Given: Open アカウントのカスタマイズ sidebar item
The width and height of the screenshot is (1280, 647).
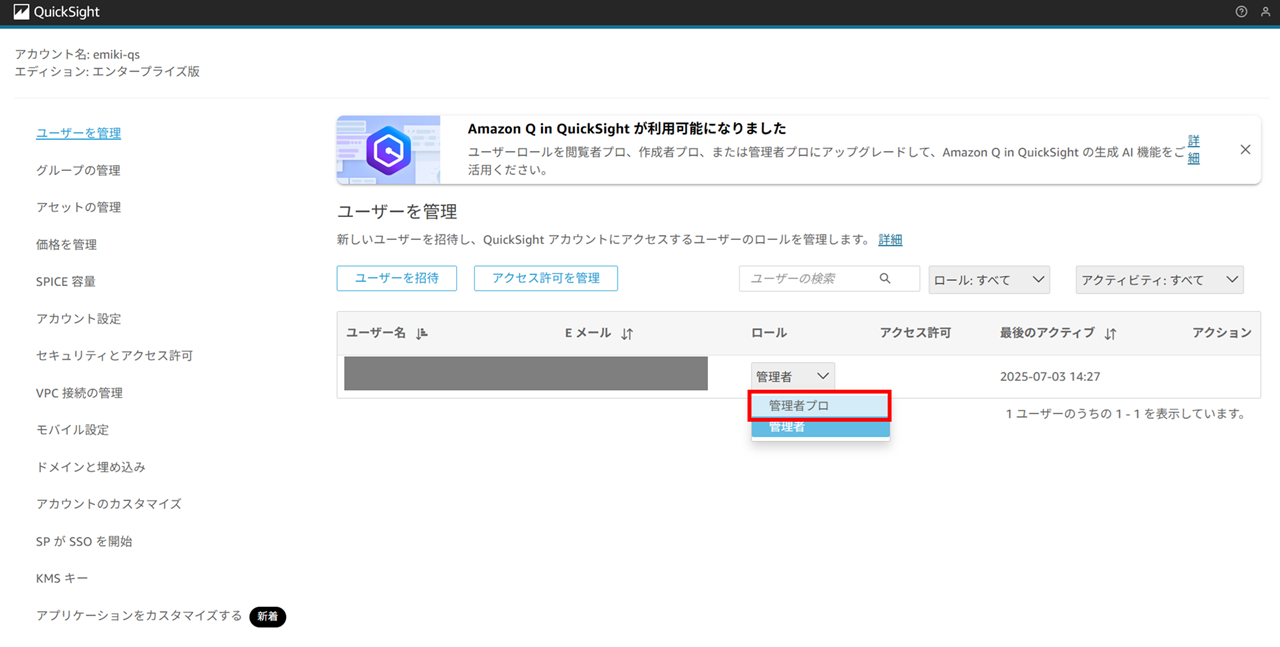Looking at the screenshot, I should [x=109, y=504].
